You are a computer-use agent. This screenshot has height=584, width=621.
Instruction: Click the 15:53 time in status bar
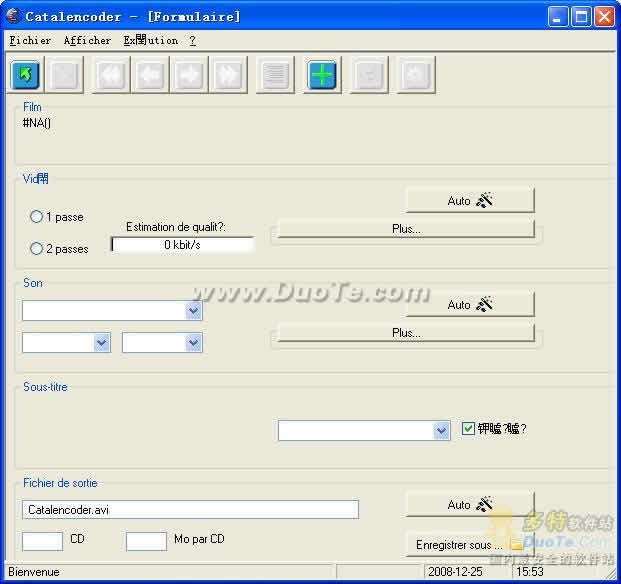(x=530, y=572)
